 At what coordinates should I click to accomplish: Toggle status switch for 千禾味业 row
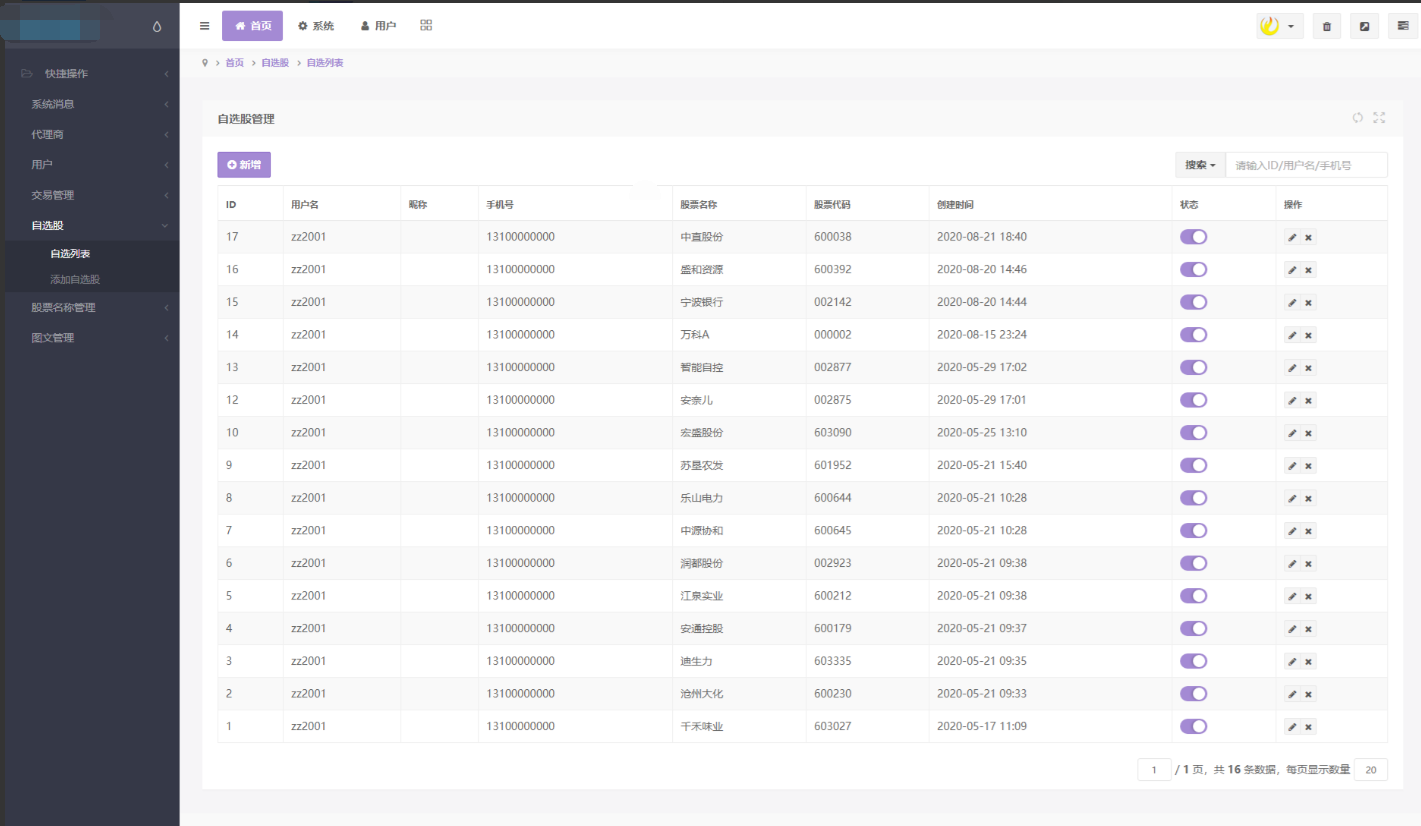coord(1193,727)
